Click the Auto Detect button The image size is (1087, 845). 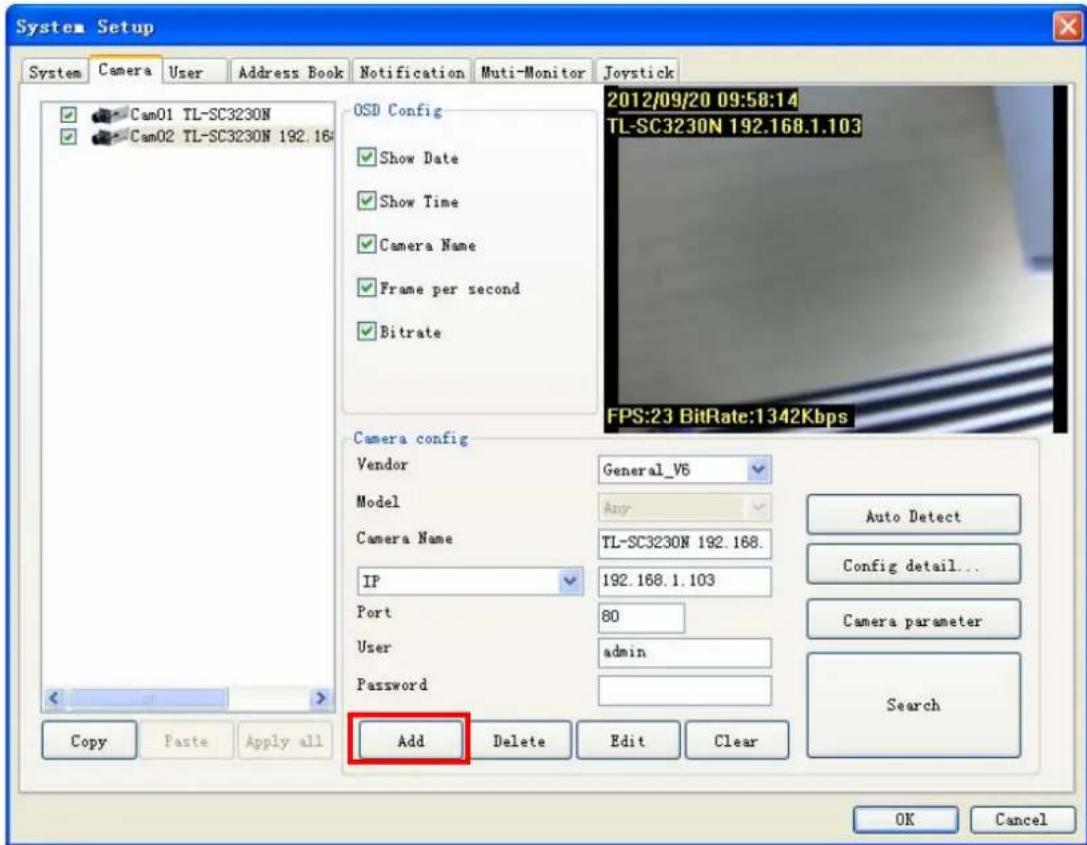pos(913,515)
